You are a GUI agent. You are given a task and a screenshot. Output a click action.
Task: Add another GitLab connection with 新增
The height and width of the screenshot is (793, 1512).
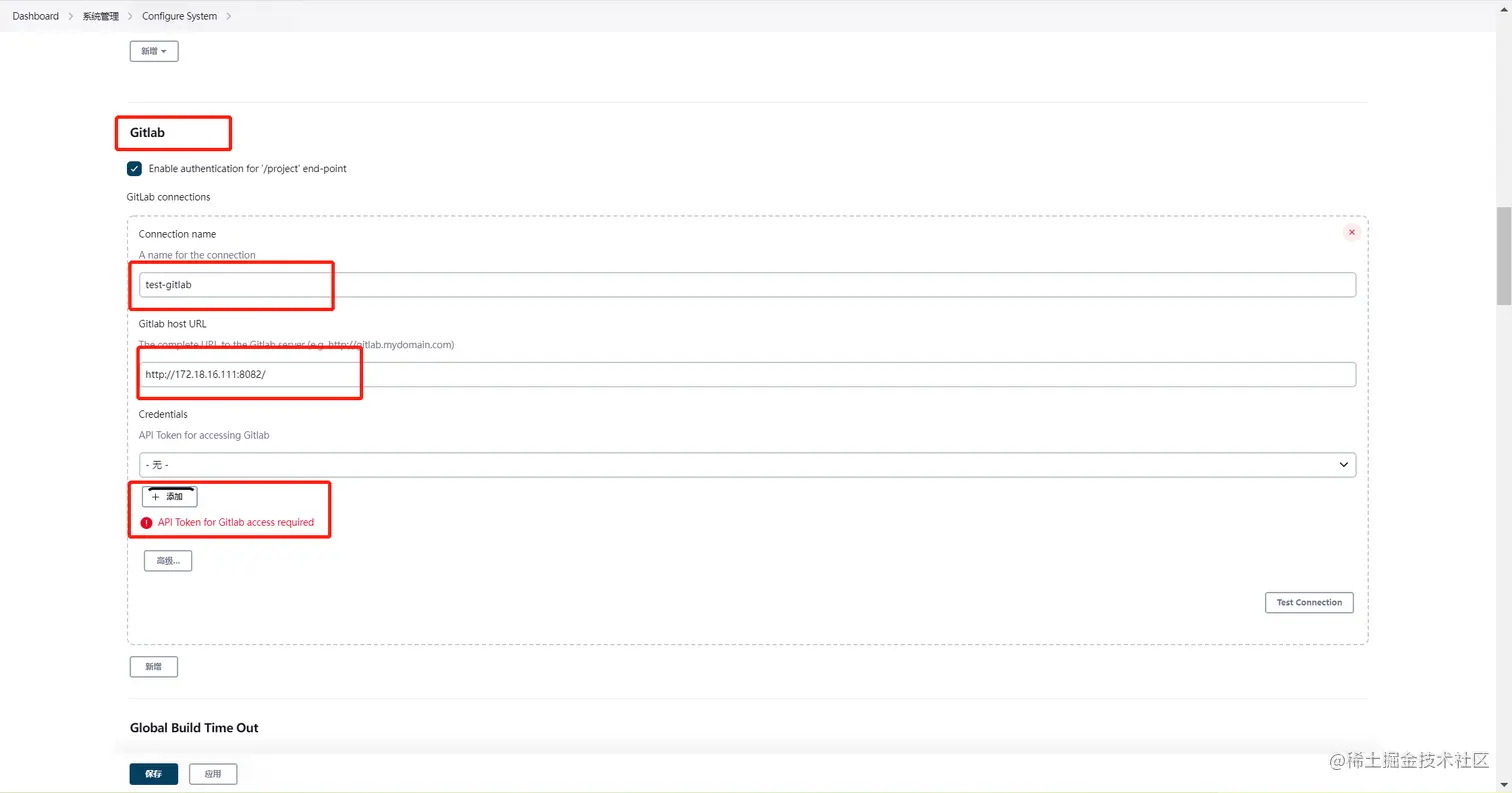[153, 666]
